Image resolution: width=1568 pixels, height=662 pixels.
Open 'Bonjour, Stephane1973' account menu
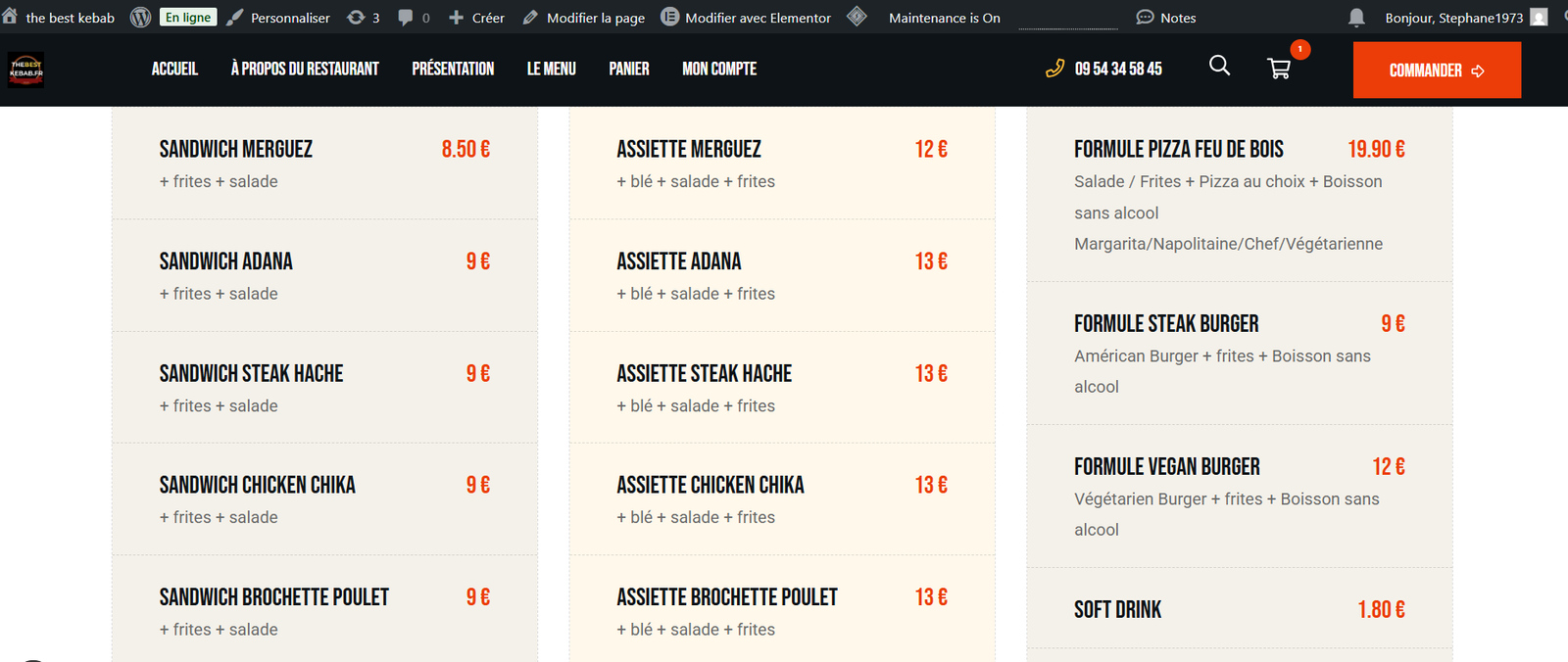(1464, 18)
